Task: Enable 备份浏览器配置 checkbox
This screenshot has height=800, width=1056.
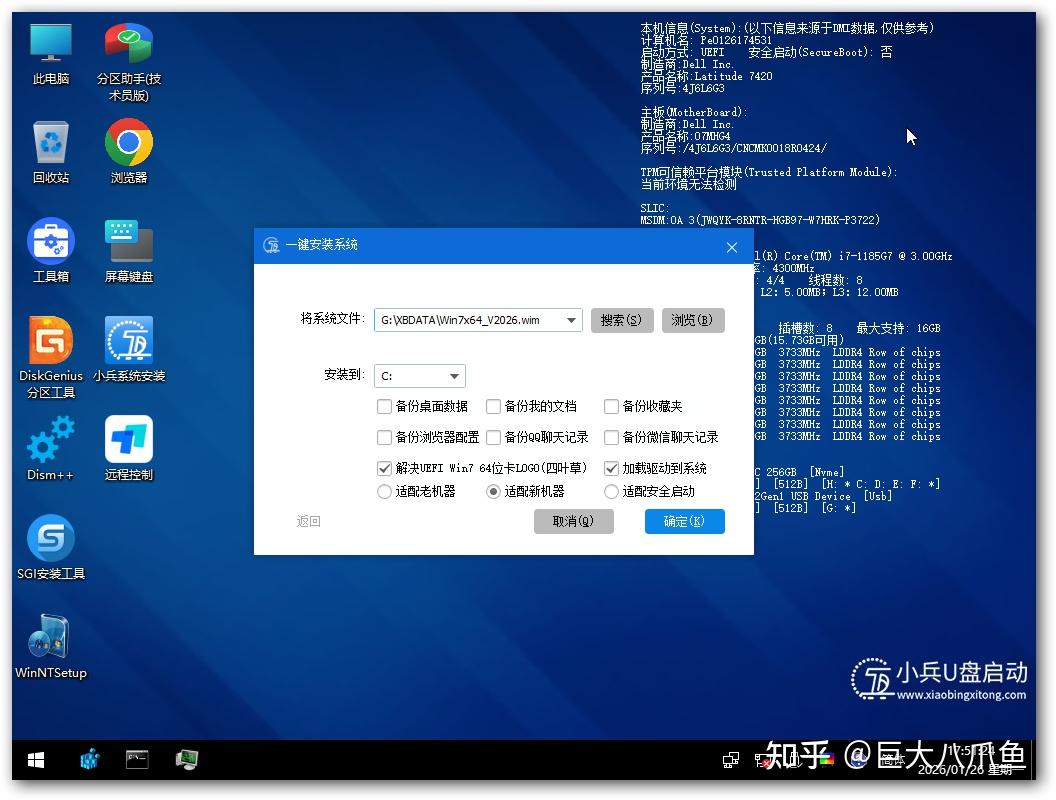Action: [x=384, y=437]
